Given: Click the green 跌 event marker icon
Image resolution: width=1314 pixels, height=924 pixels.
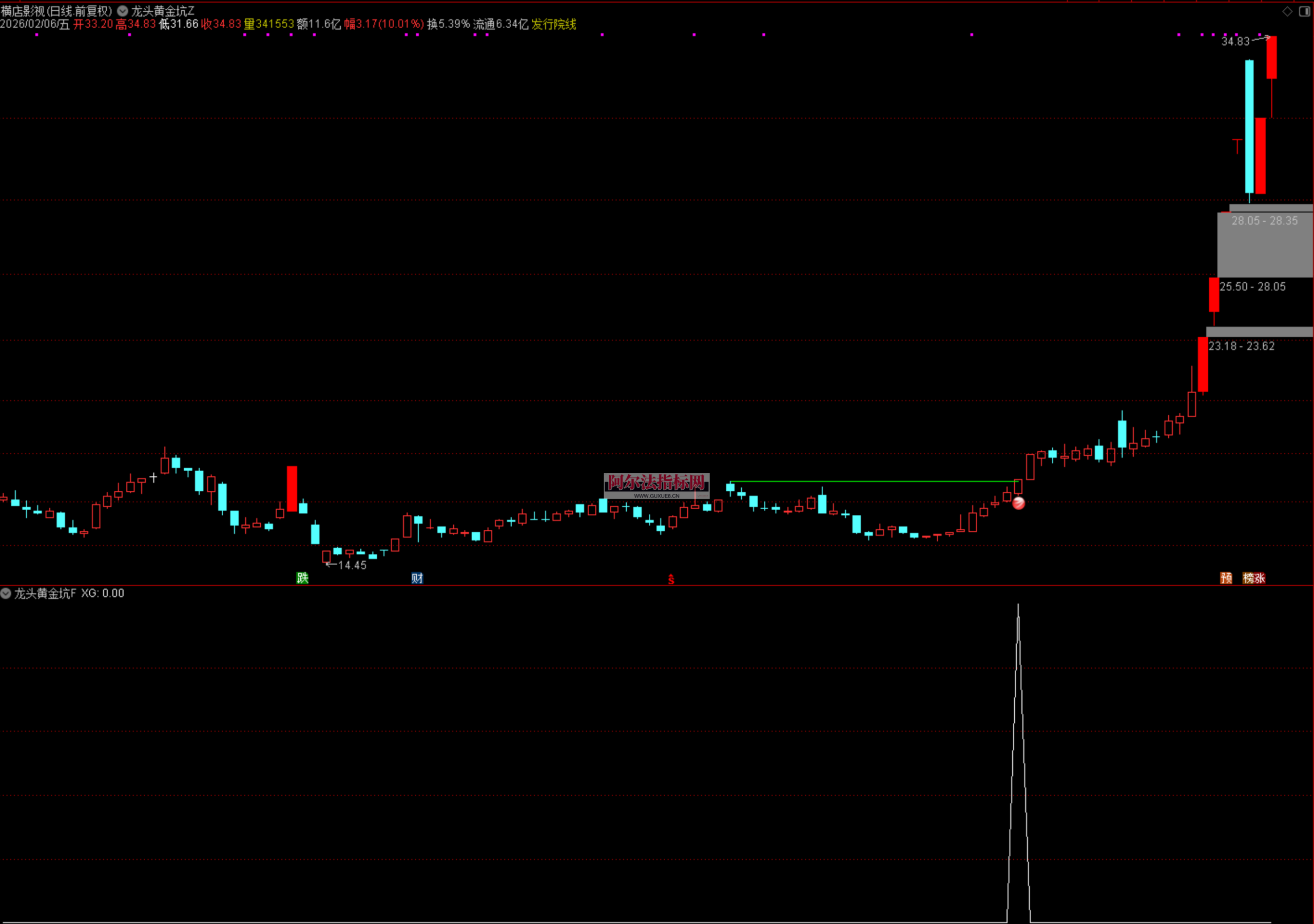Looking at the screenshot, I should (302, 577).
